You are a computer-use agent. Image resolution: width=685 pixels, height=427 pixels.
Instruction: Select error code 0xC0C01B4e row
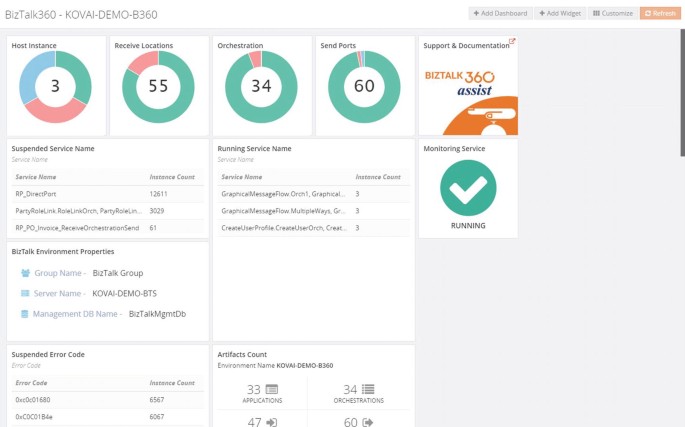tap(107, 417)
